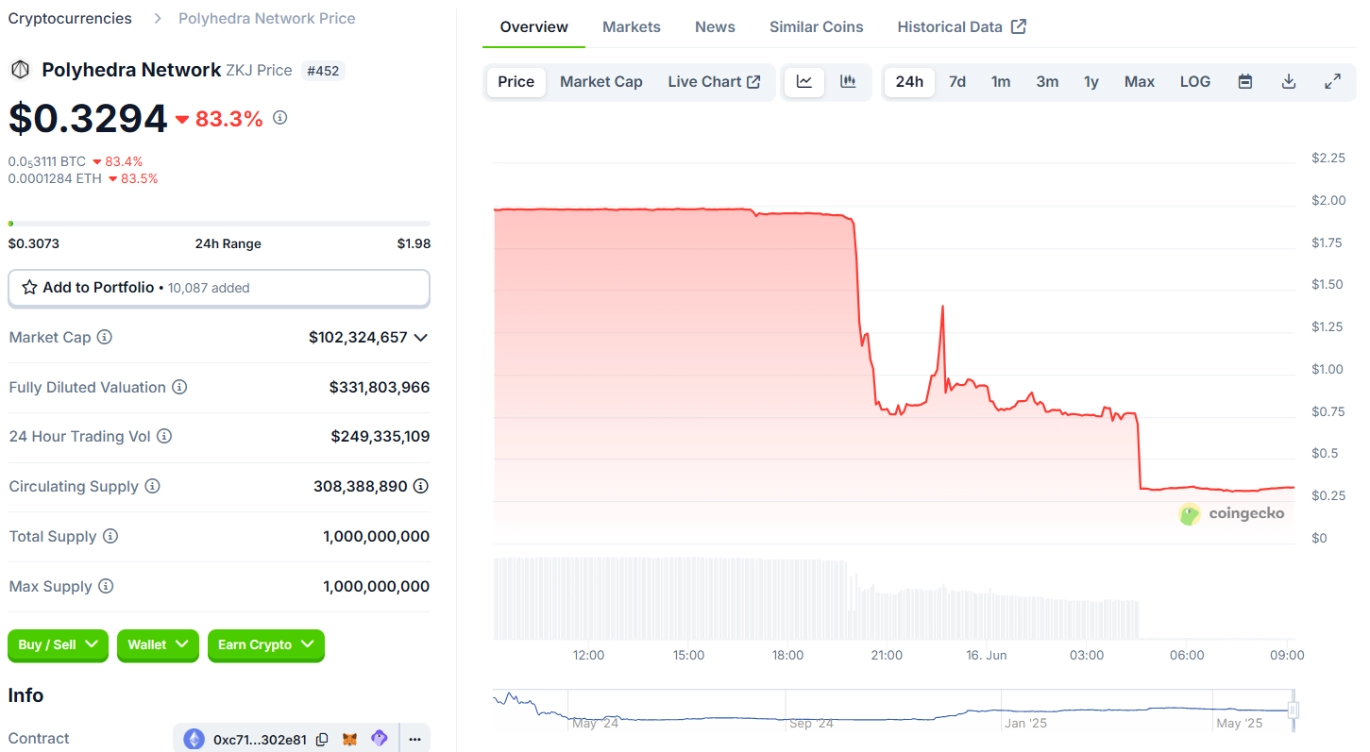The image size is (1370, 752).
Task: Switch to the Overview tab
Action: [x=534, y=27]
